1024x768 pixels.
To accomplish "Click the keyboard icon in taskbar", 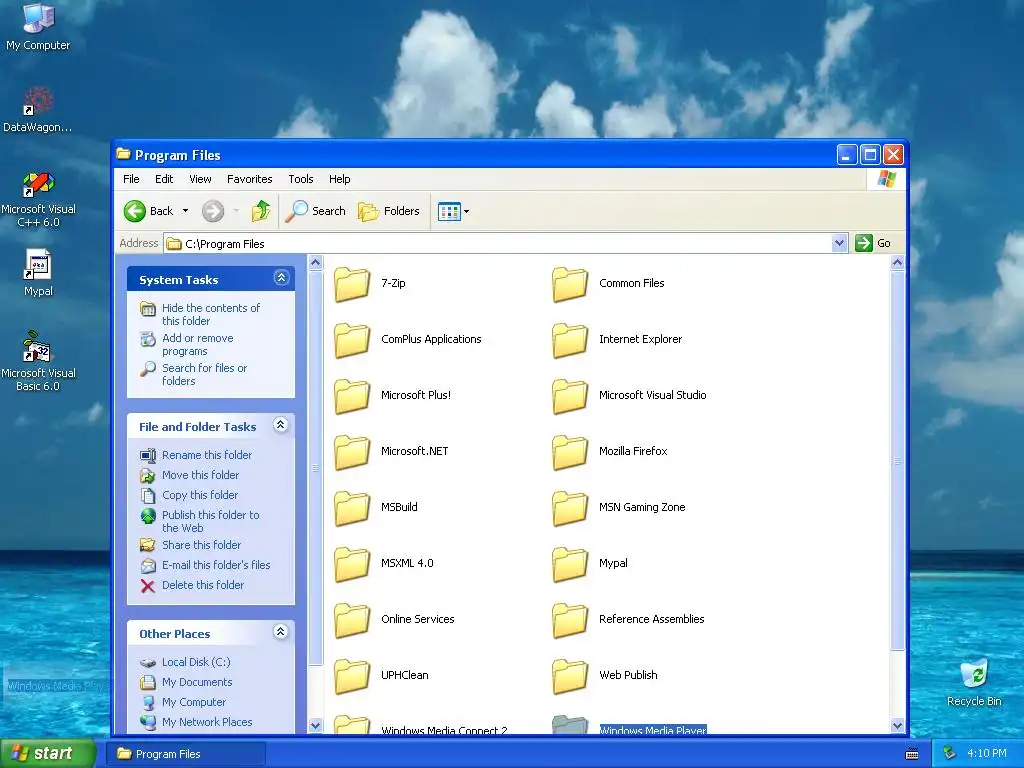I will click(x=912, y=754).
